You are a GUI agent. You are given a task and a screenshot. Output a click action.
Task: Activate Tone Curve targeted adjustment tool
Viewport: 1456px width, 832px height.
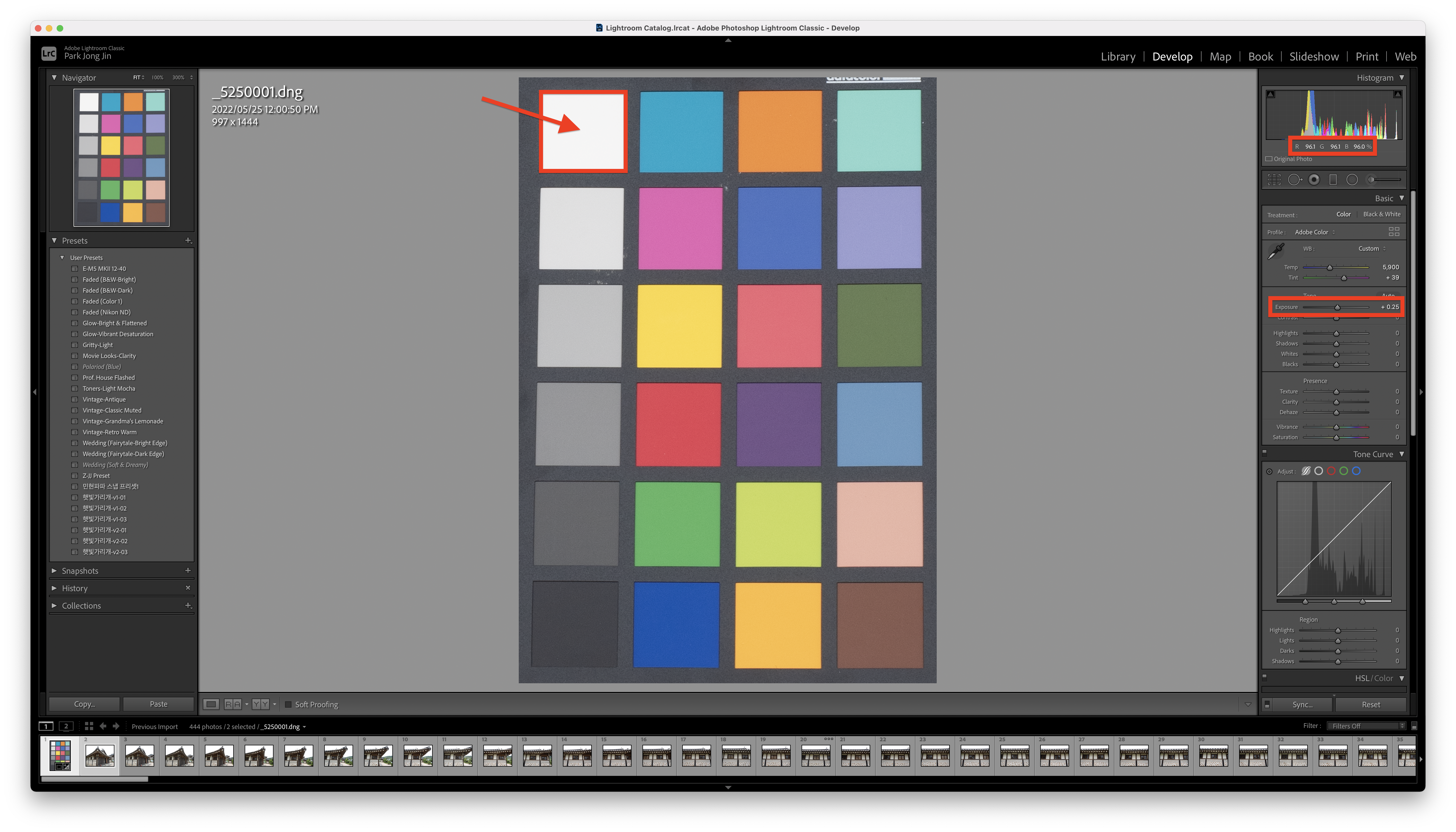1269,471
